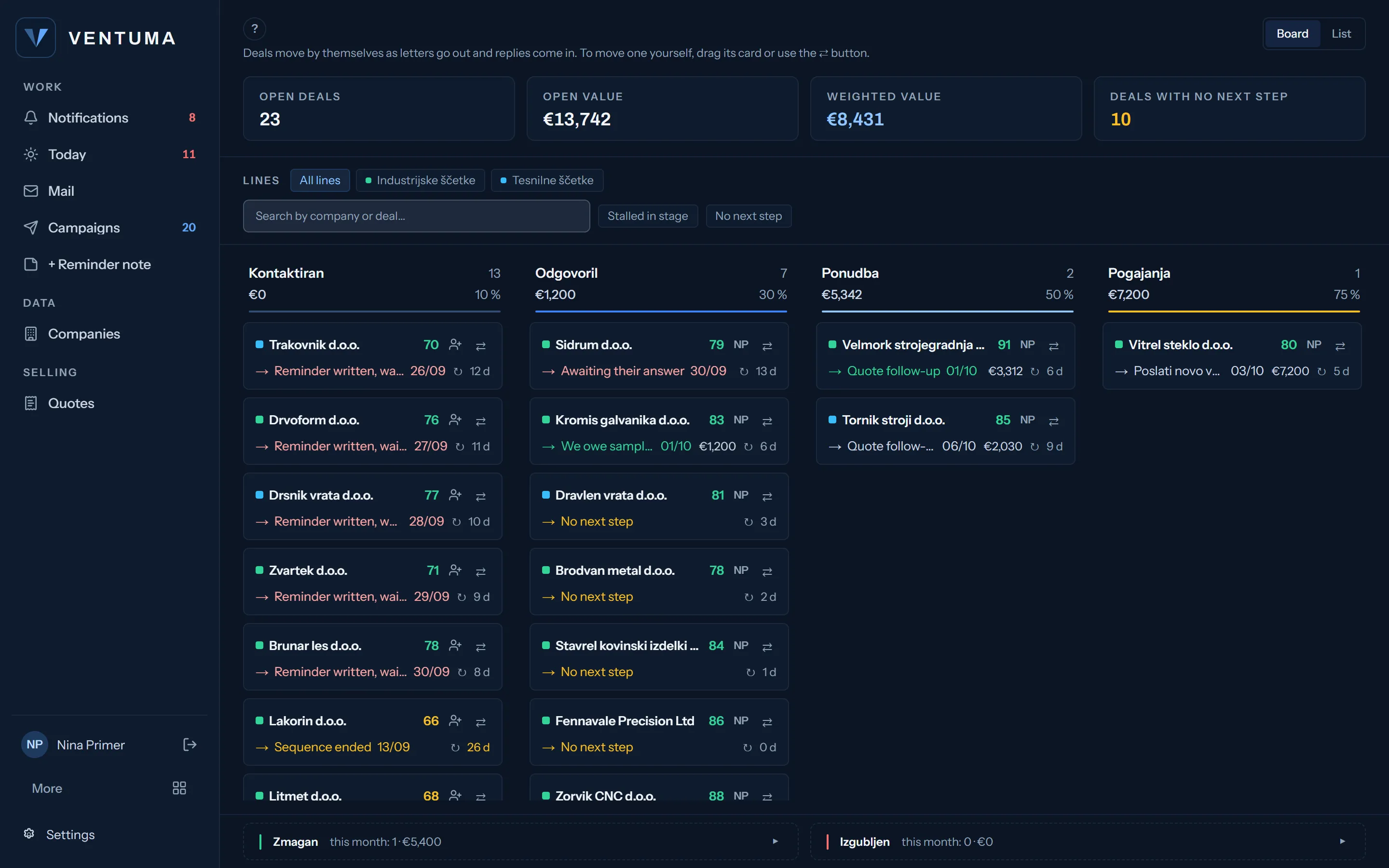This screenshot has height=868, width=1389.
Task: Click the assign person icon on Lakorin d.o.o.
Action: click(455, 720)
